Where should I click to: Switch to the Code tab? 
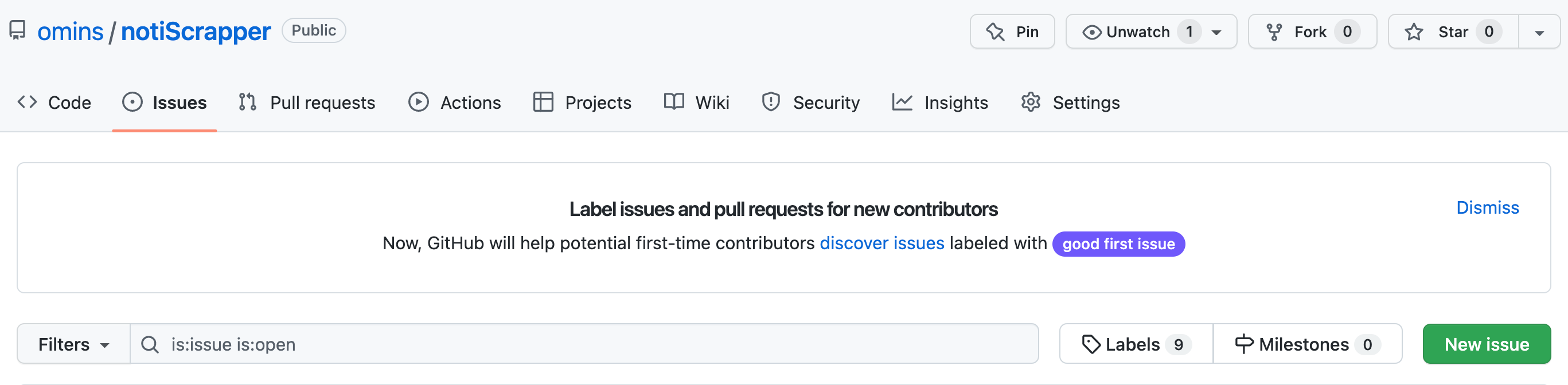click(54, 102)
